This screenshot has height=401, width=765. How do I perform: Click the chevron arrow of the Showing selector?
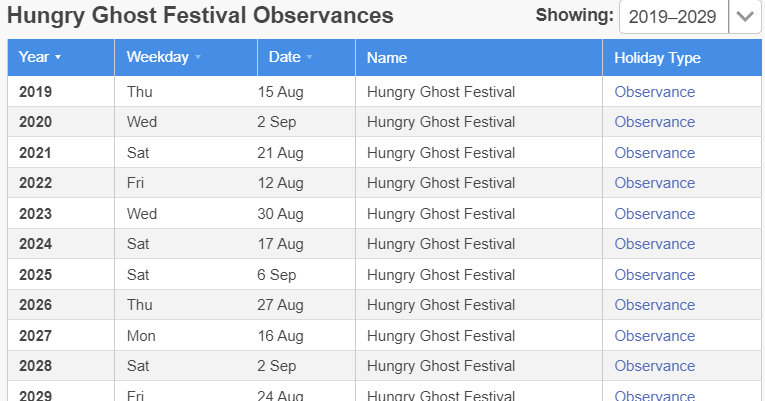(745, 17)
